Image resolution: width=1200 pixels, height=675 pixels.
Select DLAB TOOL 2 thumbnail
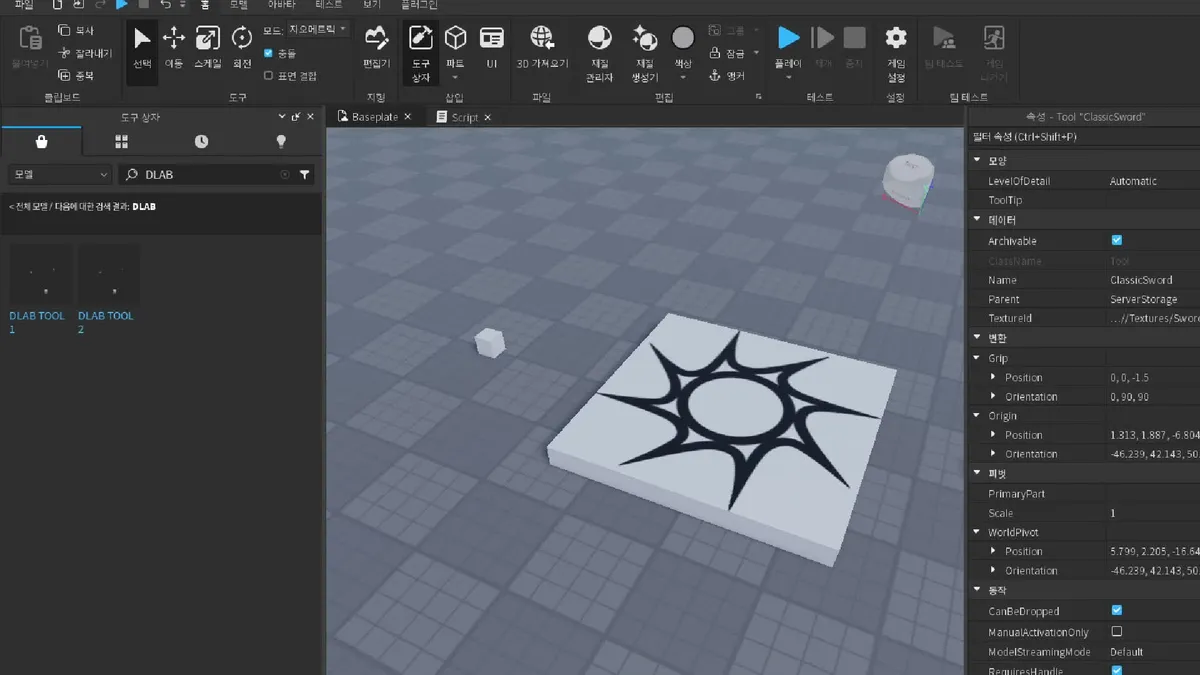[x=108, y=274]
